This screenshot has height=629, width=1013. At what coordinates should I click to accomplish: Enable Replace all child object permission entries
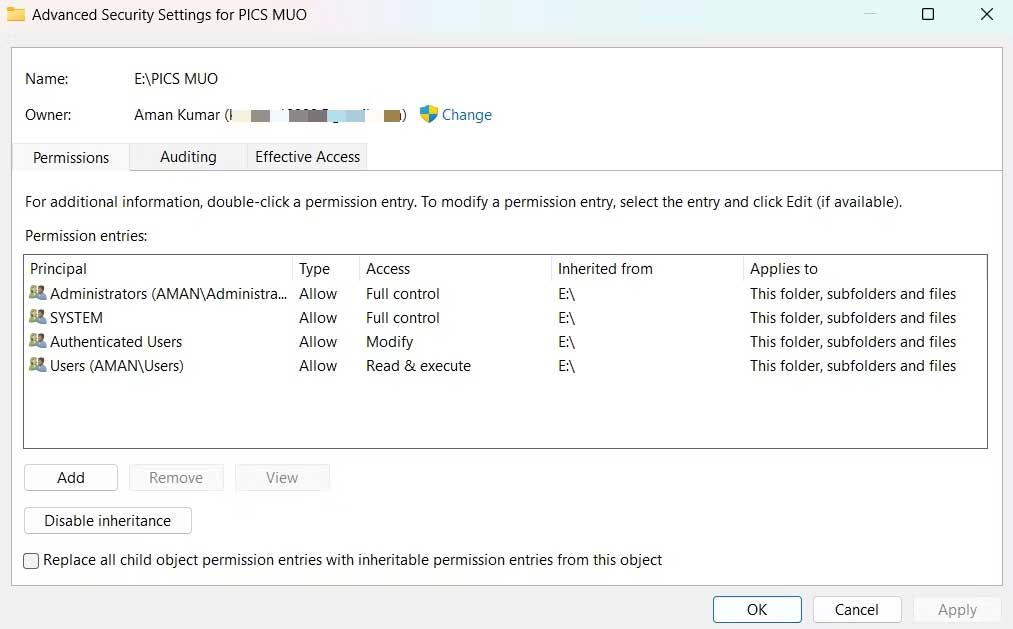click(32, 560)
